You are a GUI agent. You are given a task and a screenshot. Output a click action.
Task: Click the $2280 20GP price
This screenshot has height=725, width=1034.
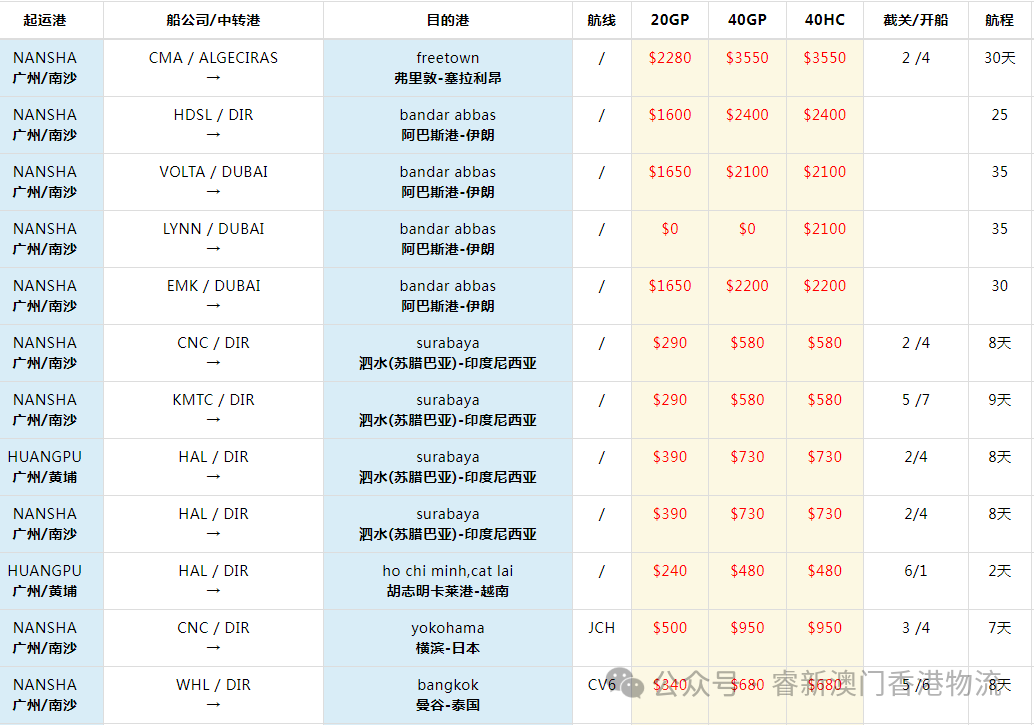click(670, 58)
